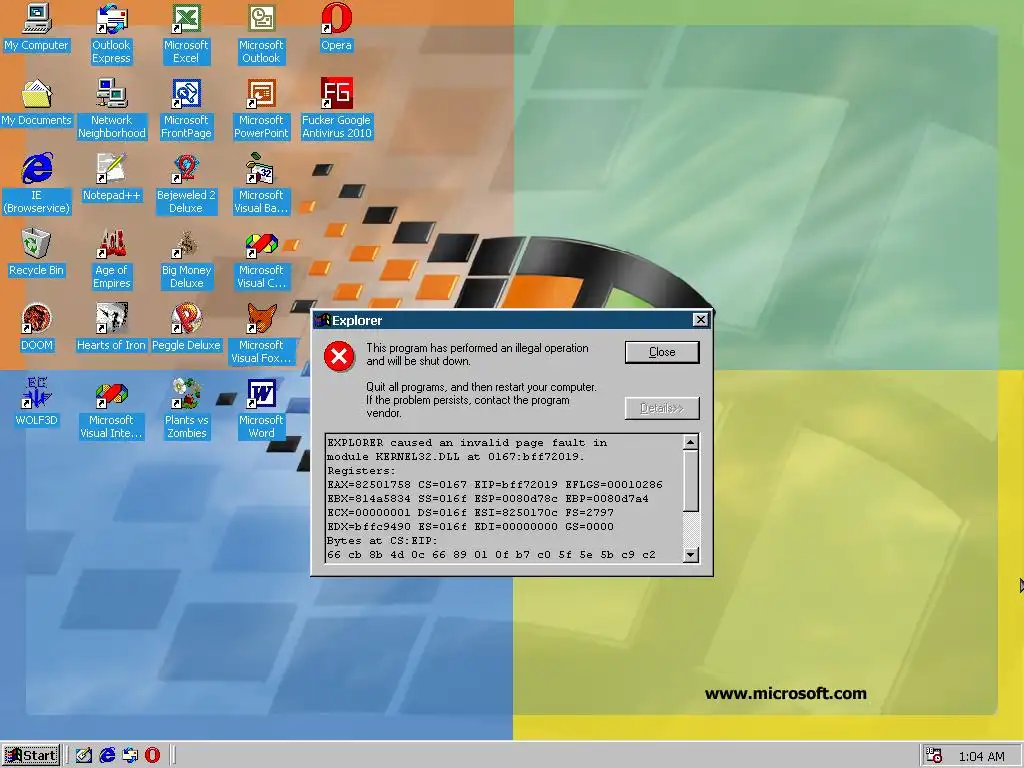Viewport: 1024px width, 768px height.
Task: Click the system tray scheduler icon
Action: [x=934, y=756]
